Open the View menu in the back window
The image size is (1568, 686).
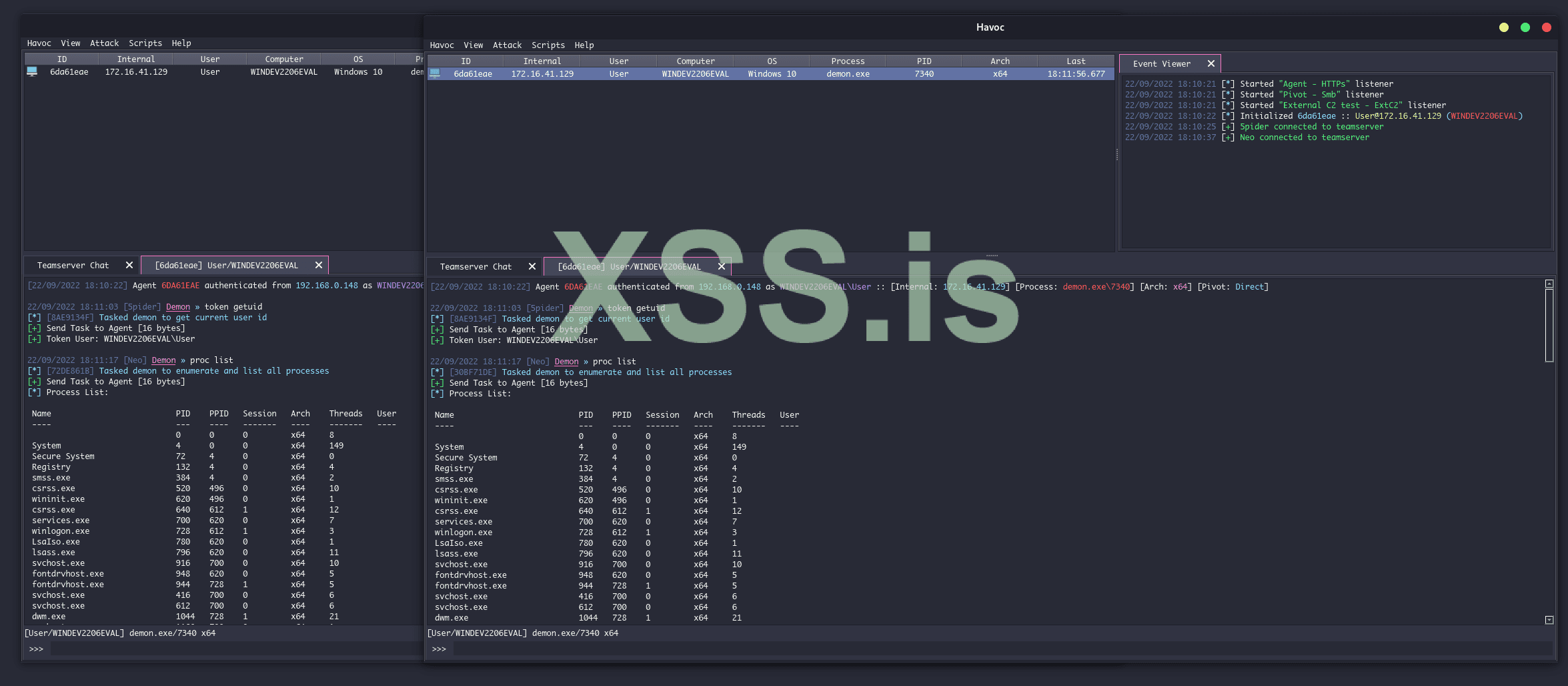(x=70, y=43)
